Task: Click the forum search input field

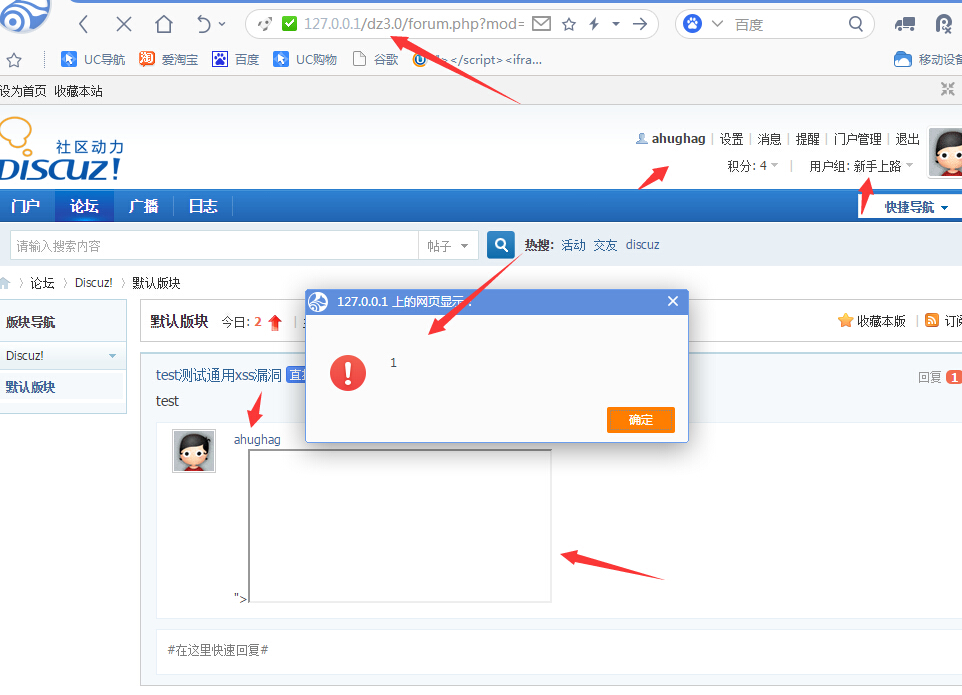Action: (x=214, y=245)
